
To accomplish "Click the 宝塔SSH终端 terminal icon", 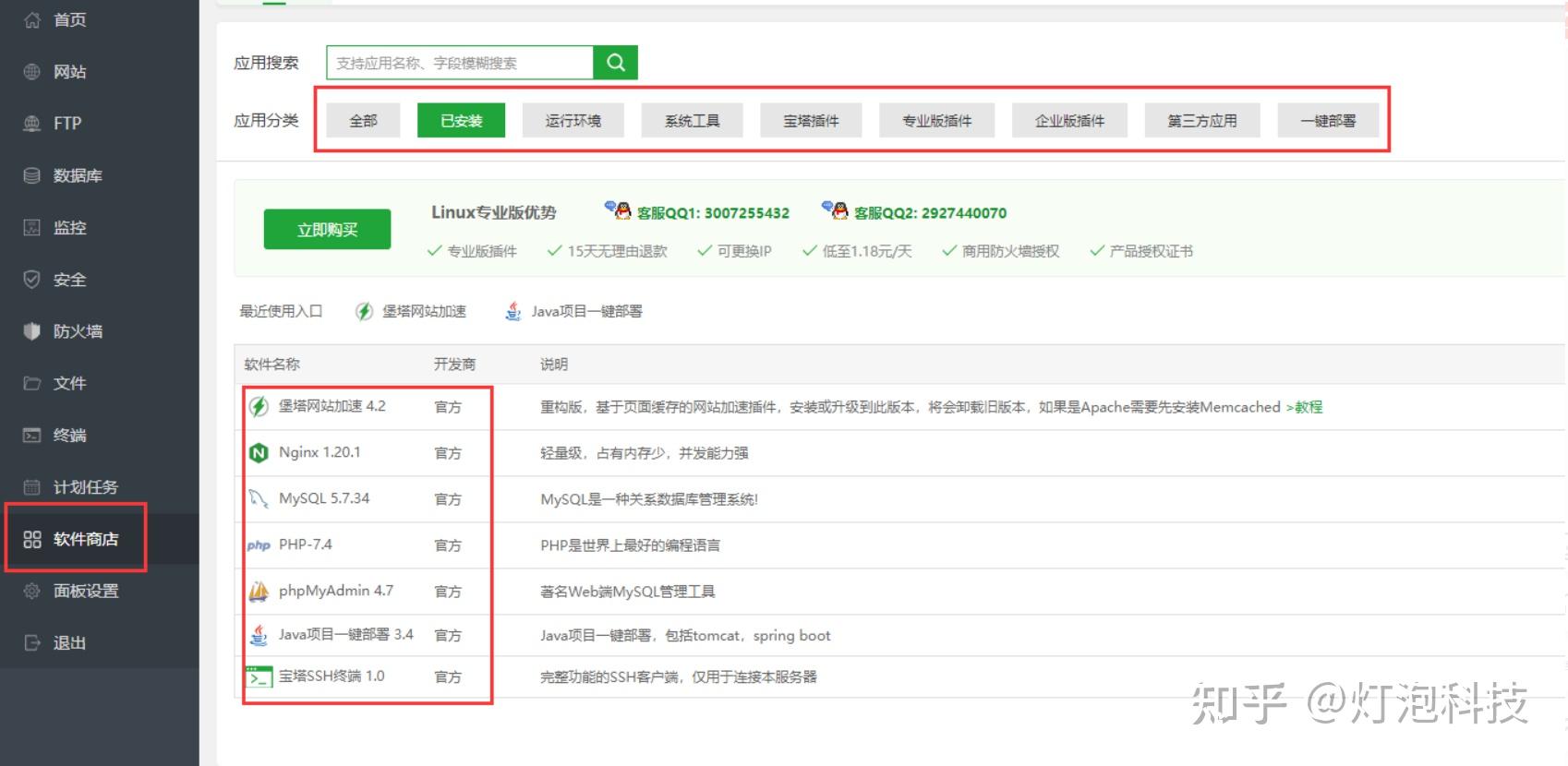I will click(259, 676).
